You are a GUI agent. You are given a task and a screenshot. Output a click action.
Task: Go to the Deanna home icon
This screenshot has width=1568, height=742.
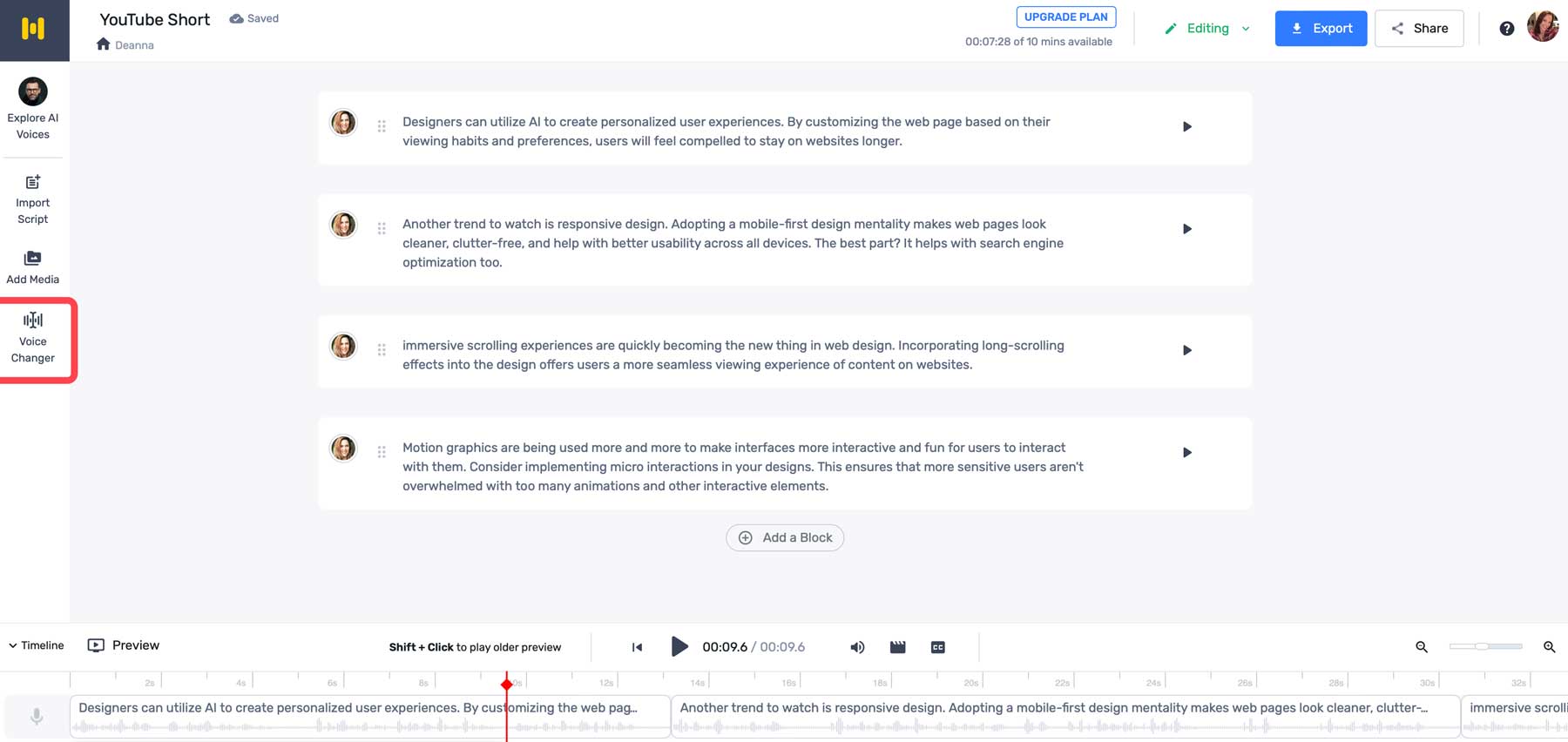pos(103,44)
